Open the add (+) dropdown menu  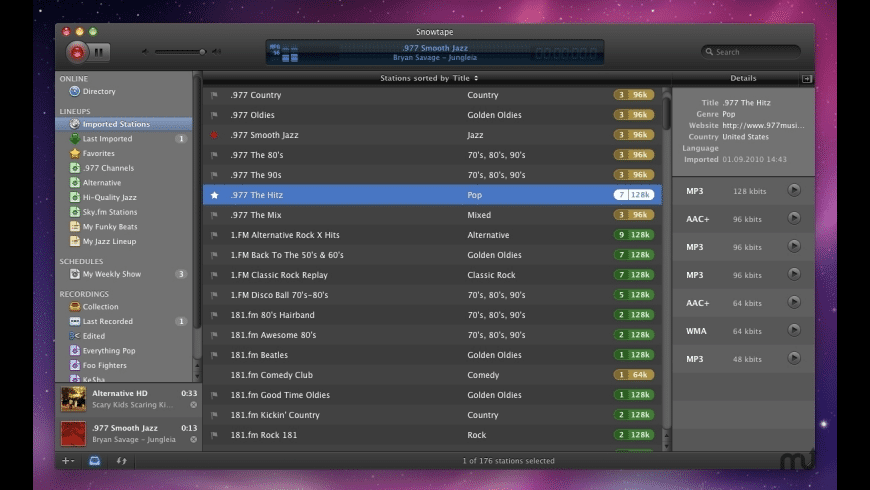(68, 461)
